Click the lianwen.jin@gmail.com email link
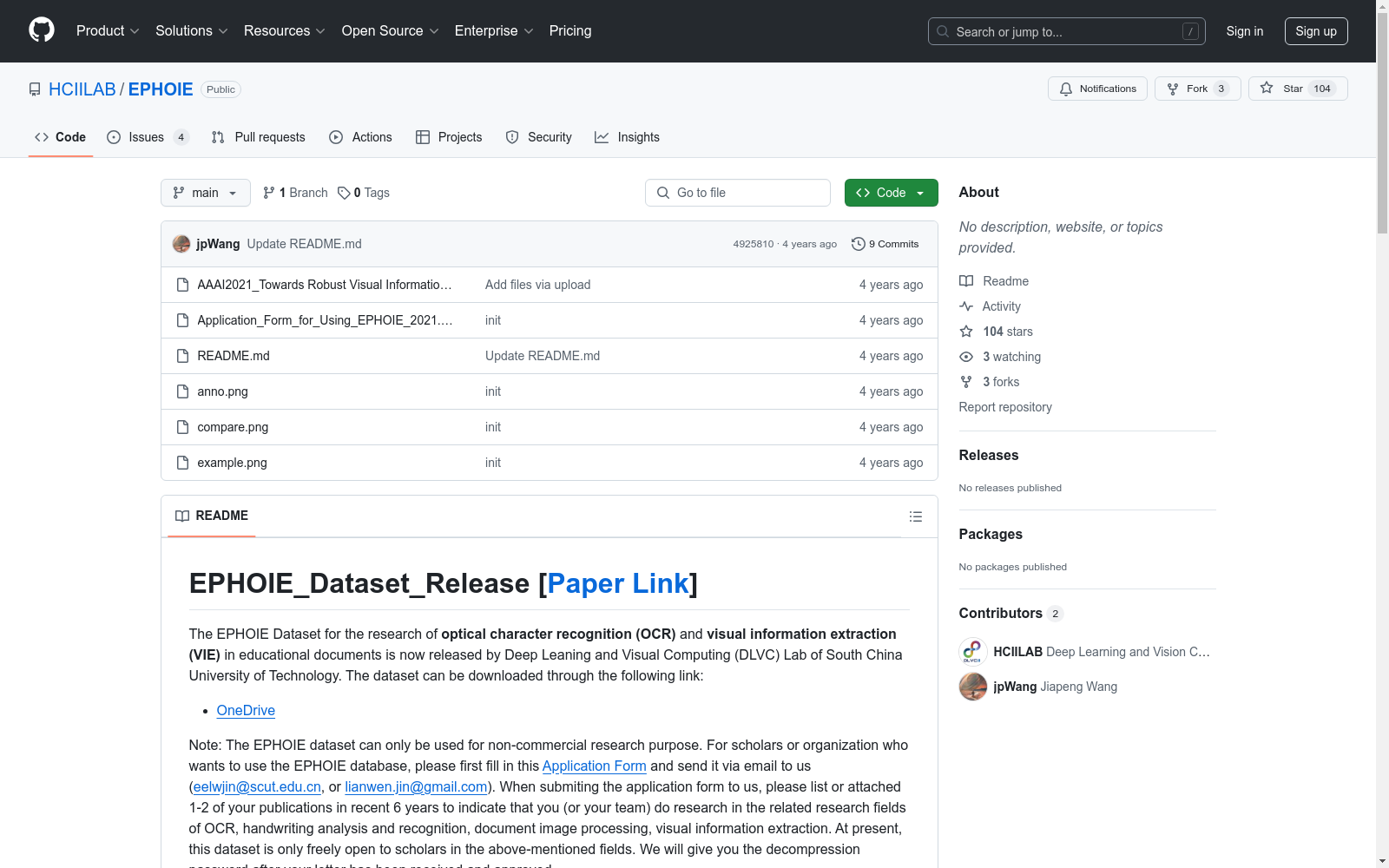This screenshot has height=868, width=1389. point(416,786)
